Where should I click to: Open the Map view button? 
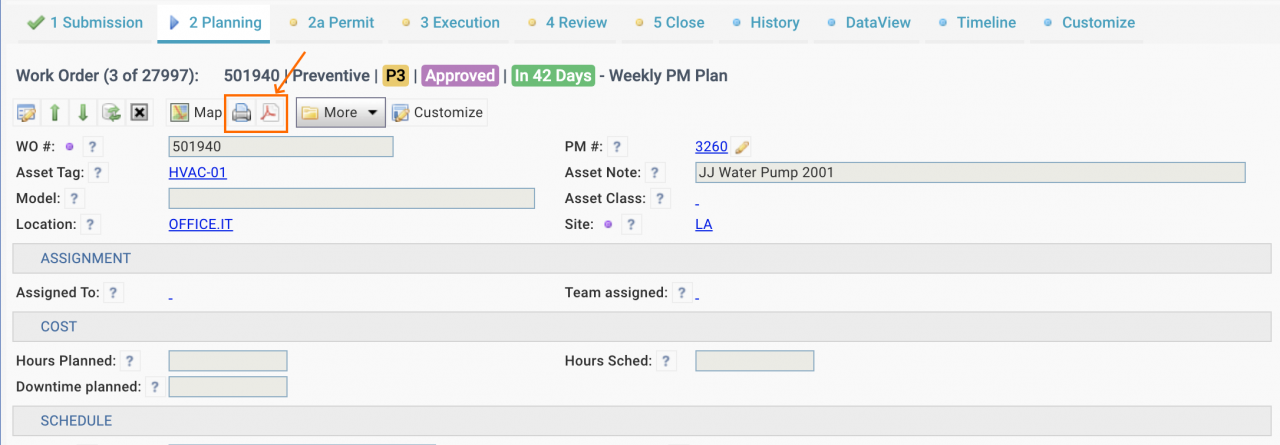(195, 113)
